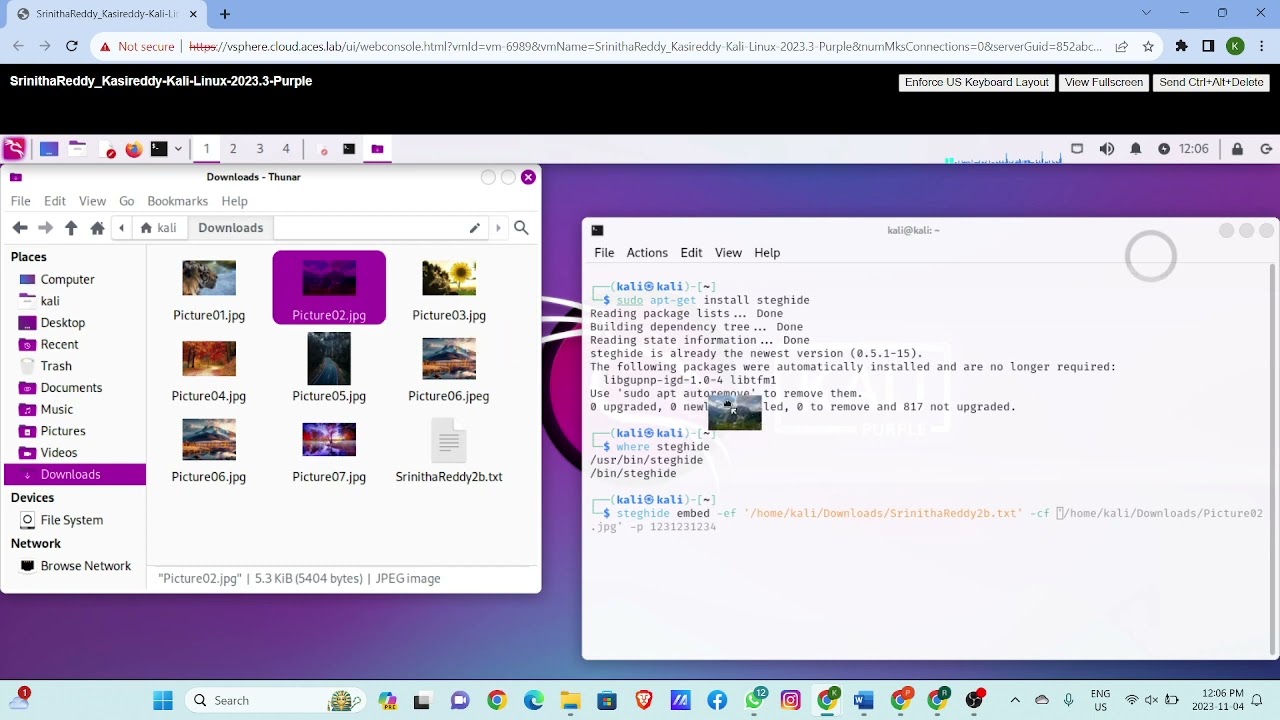The image size is (1280, 720).
Task: Click the Kali lock screen icon
Action: pos(1237,149)
